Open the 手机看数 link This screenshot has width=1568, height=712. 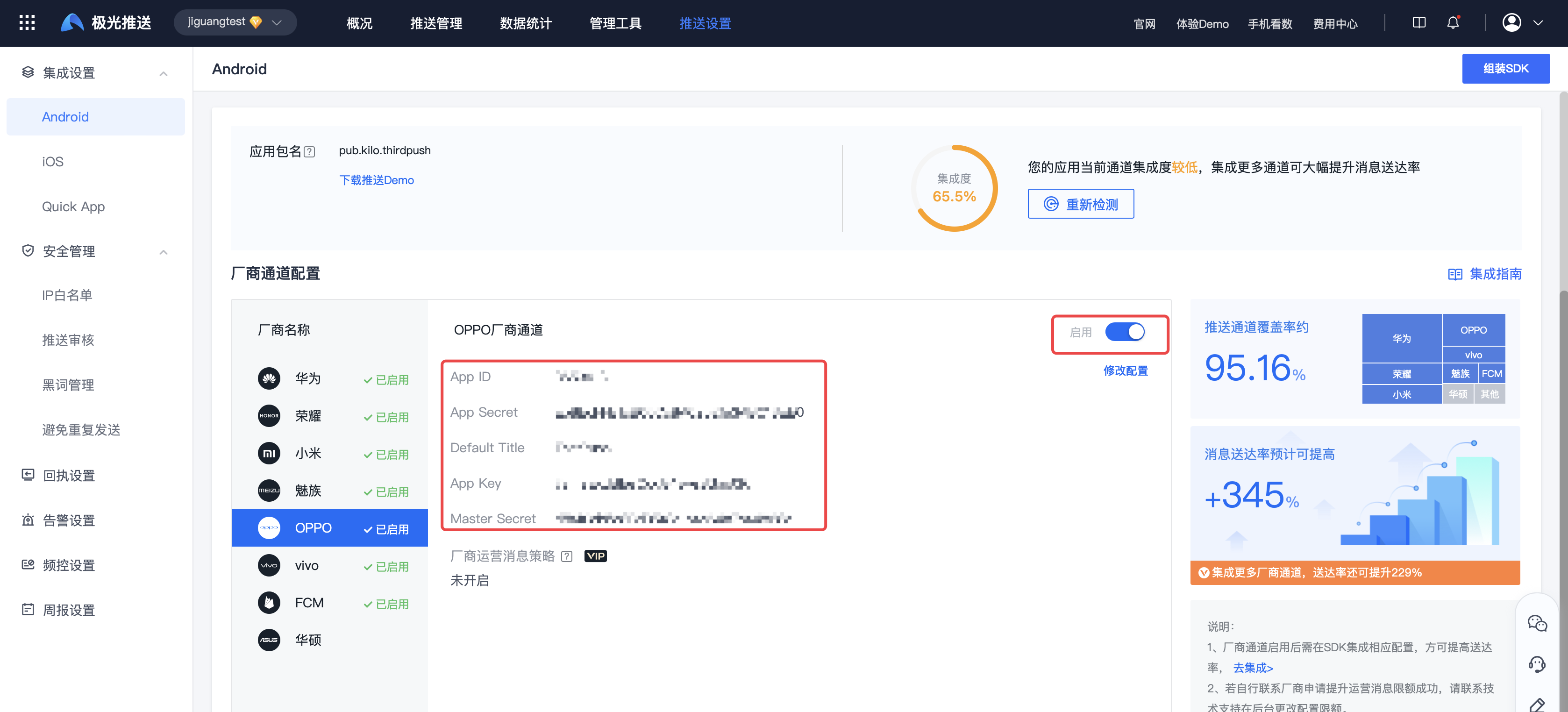point(1270,24)
